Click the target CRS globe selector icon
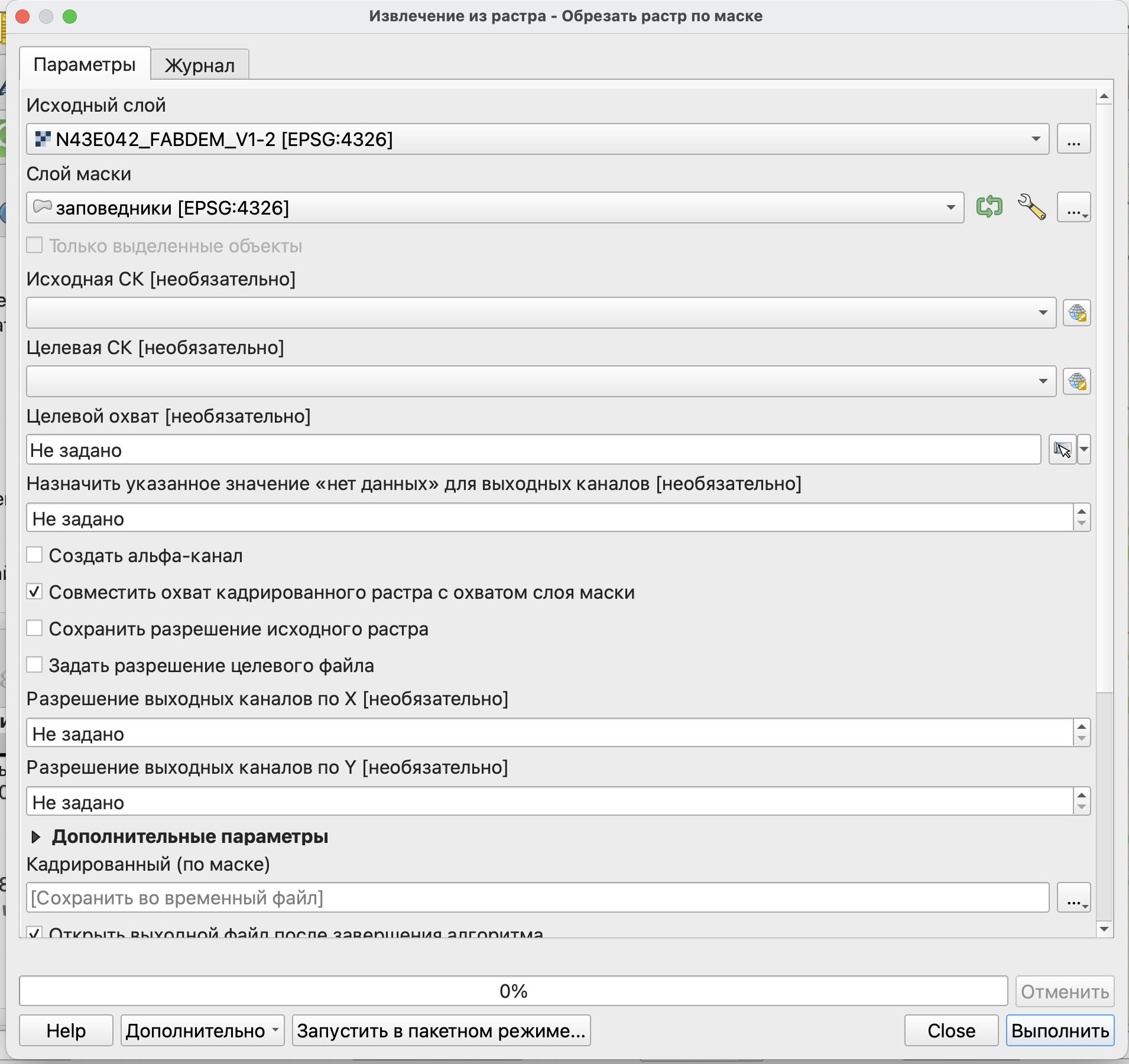 [1076, 381]
